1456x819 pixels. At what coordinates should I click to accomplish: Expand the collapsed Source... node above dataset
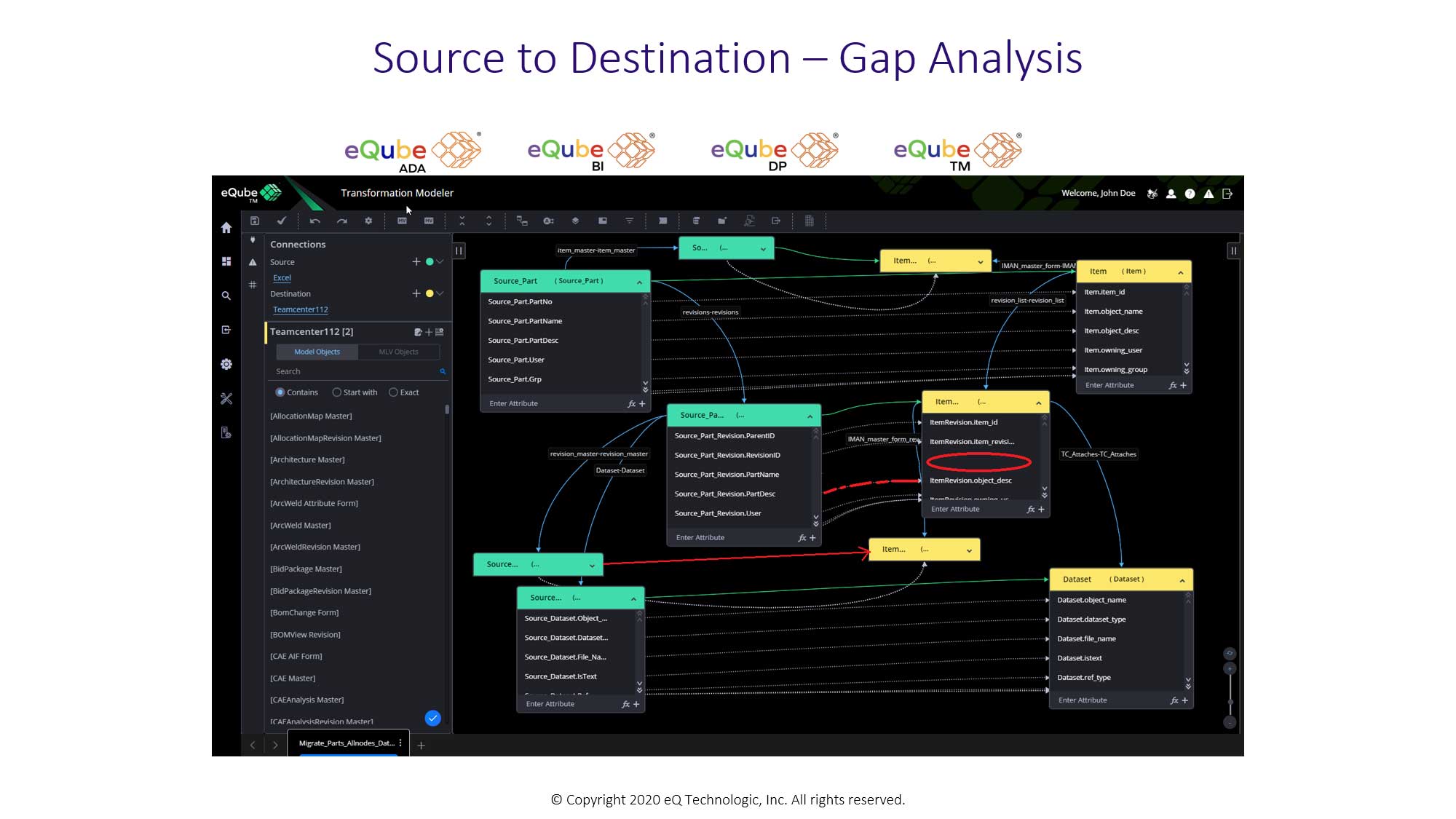coord(592,565)
